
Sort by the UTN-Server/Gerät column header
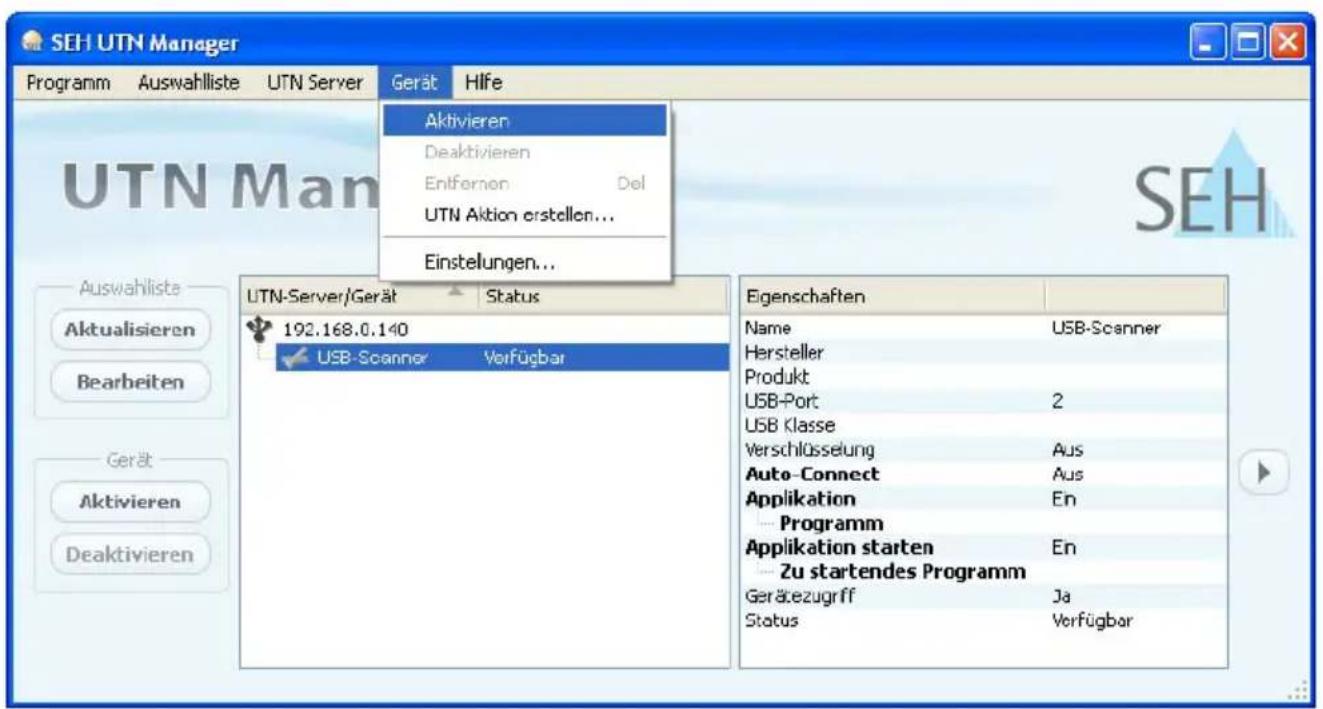coord(357,297)
